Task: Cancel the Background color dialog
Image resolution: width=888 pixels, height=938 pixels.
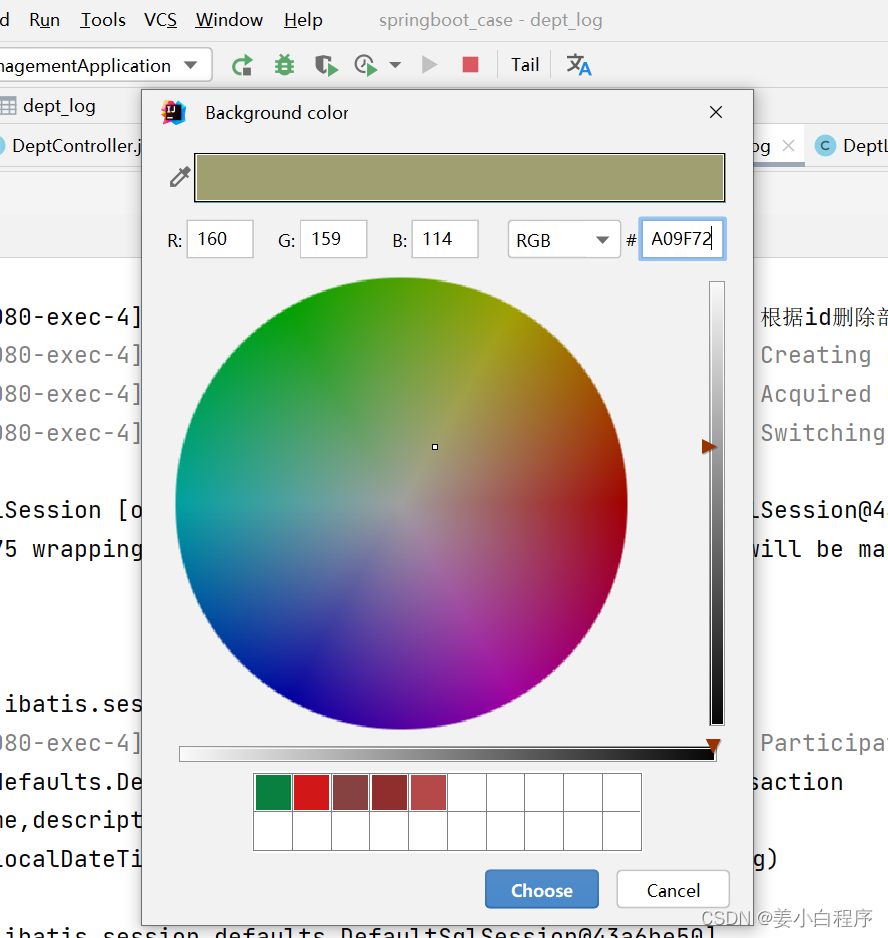Action: coord(672,889)
